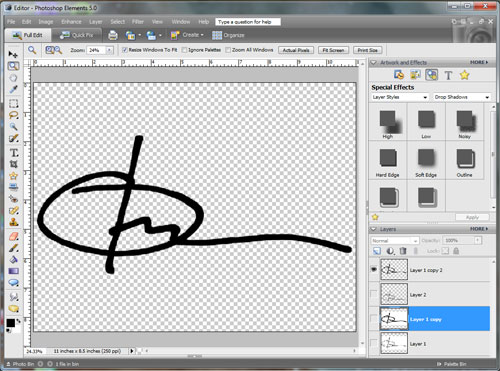Image resolution: width=500 pixels, height=371 pixels.
Task: Select the Hand tool in the toolbox
Action: pyautogui.click(x=13, y=78)
